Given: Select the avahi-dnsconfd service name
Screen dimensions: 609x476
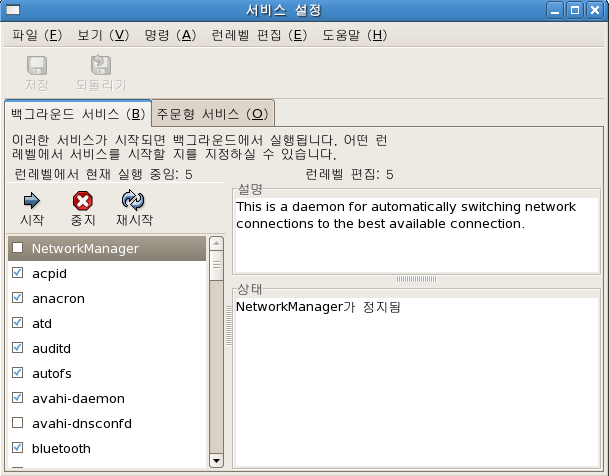Looking at the screenshot, I should (82, 424).
